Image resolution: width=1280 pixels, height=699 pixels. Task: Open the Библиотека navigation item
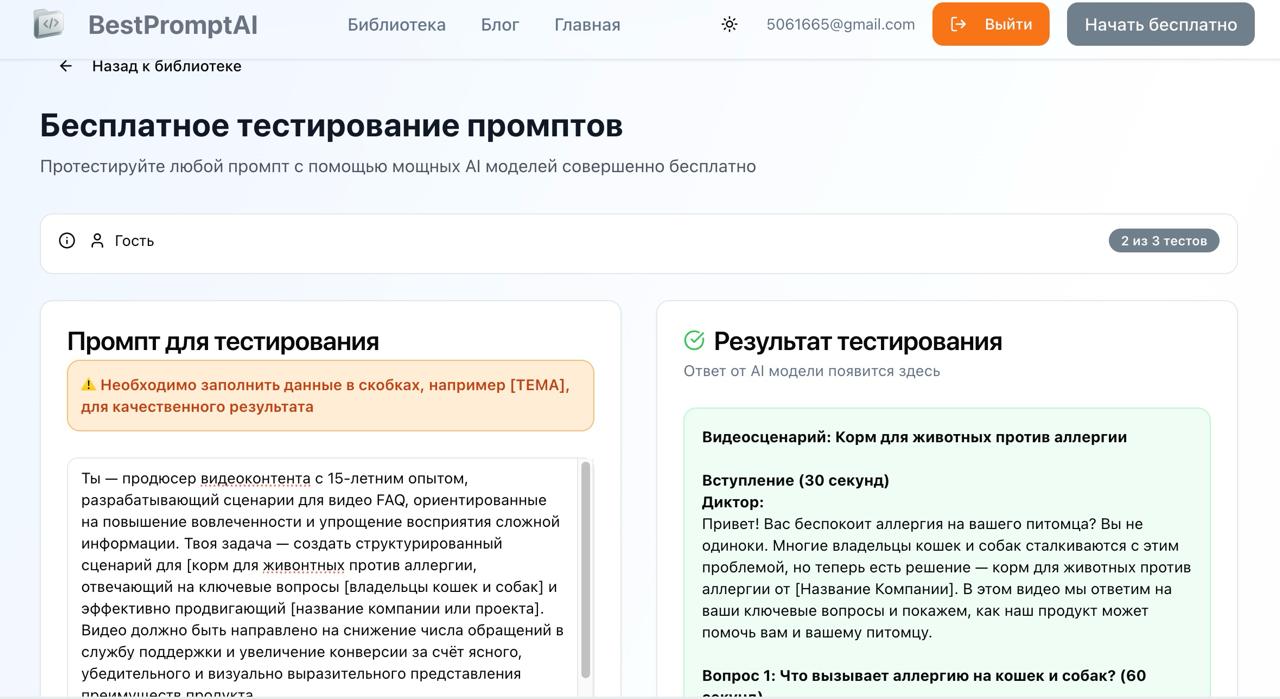pos(396,24)
